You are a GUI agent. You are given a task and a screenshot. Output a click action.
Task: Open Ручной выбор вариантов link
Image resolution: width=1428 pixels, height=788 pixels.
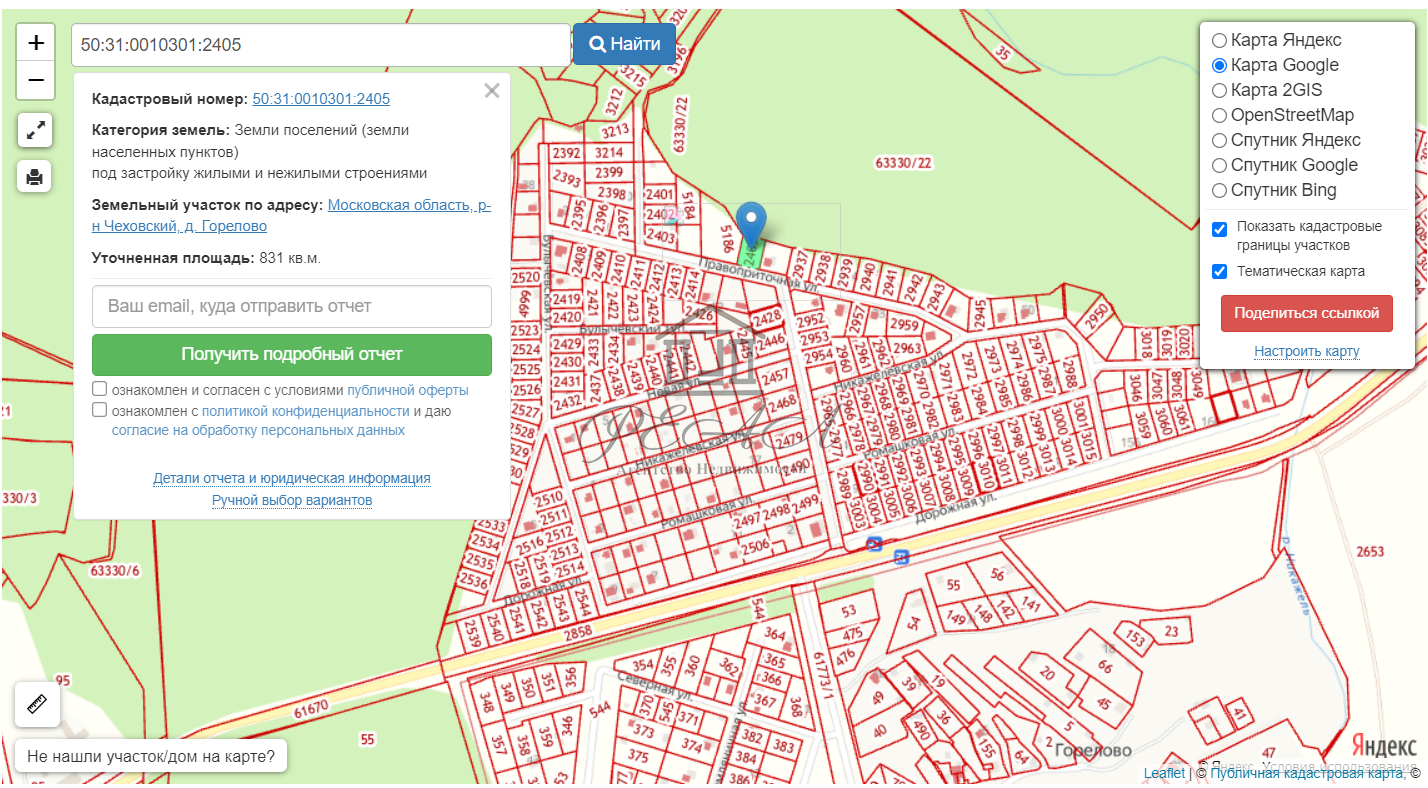292,500
